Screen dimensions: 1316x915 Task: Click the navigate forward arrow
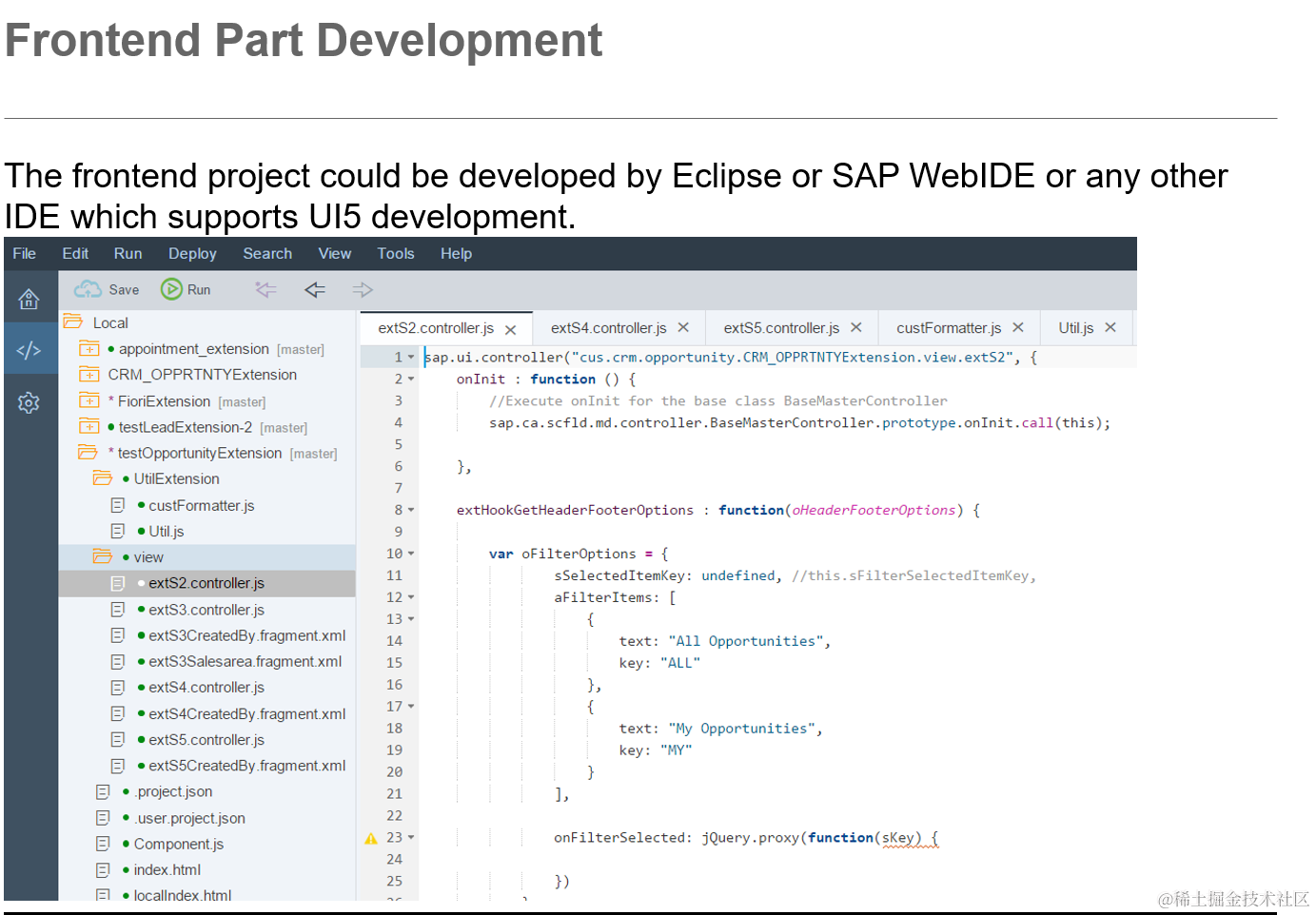click(x=363, y=289)
